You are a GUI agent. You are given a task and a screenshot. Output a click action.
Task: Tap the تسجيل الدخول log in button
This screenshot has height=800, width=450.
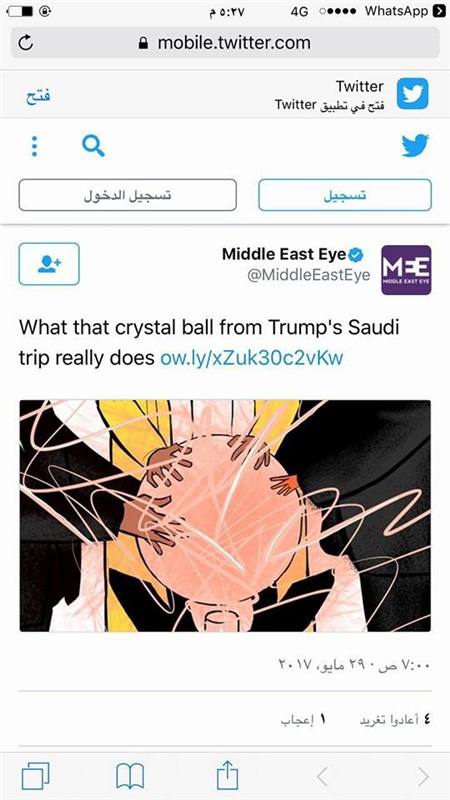point(128,195)
